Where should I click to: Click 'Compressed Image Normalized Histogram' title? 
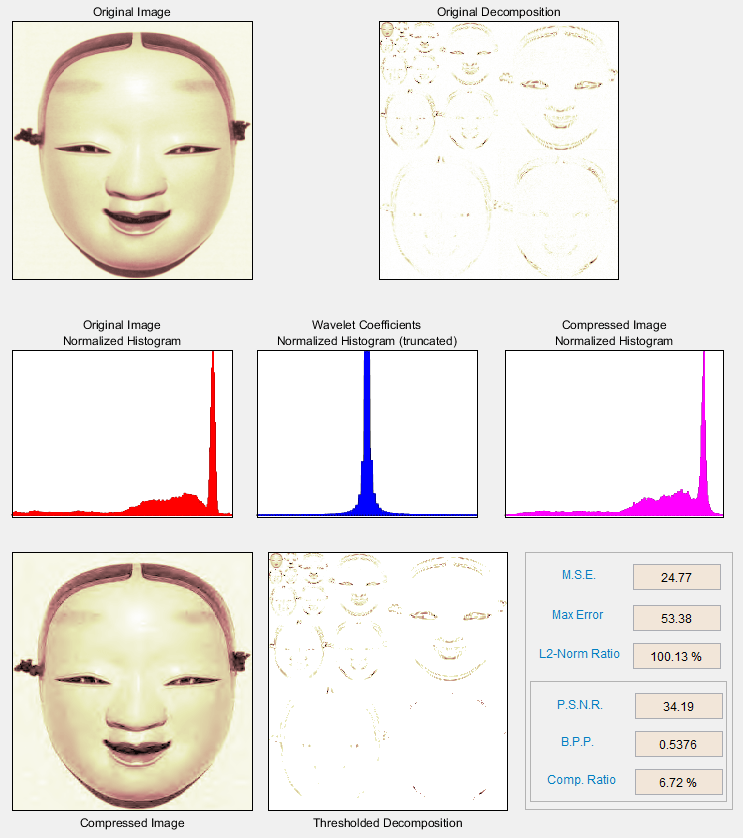click(x=614, y=332)
